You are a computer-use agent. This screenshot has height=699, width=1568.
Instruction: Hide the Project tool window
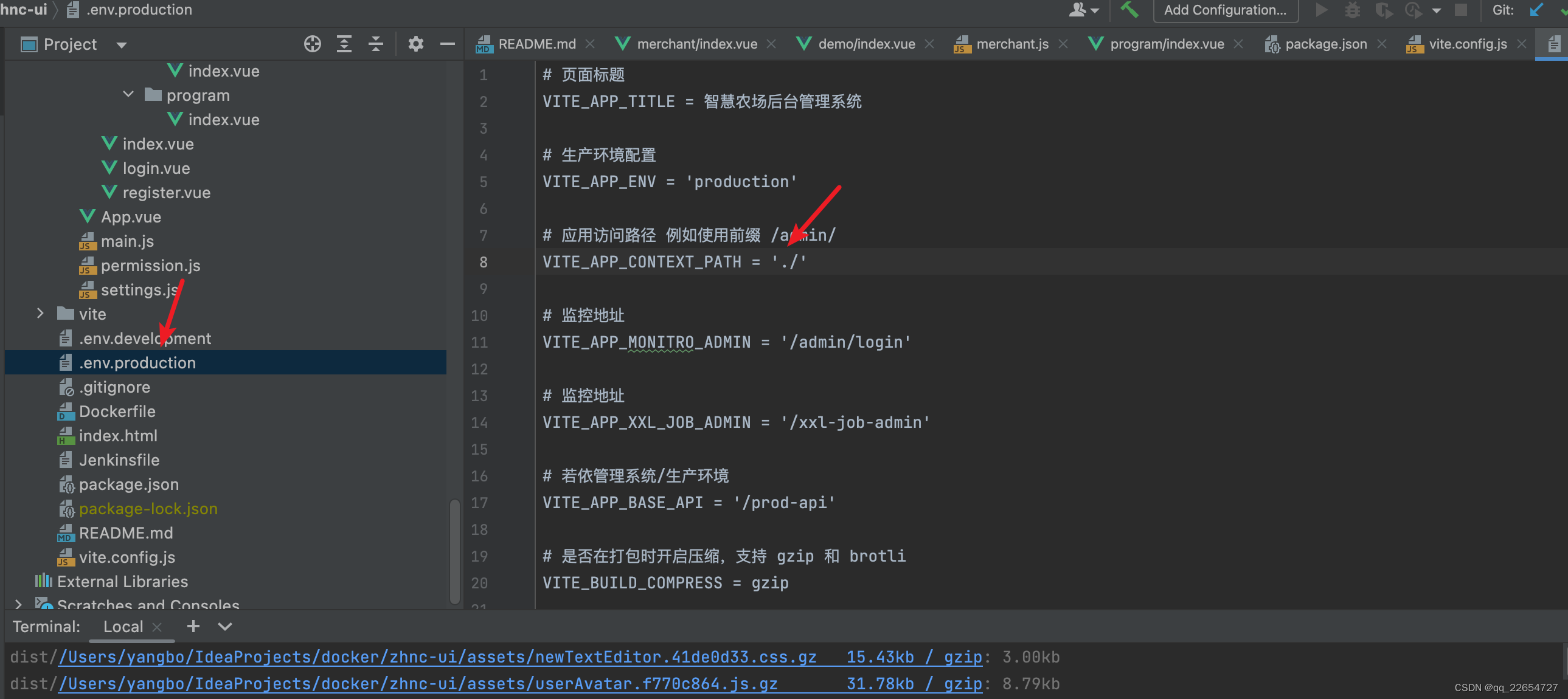click(x=448, y=44)
